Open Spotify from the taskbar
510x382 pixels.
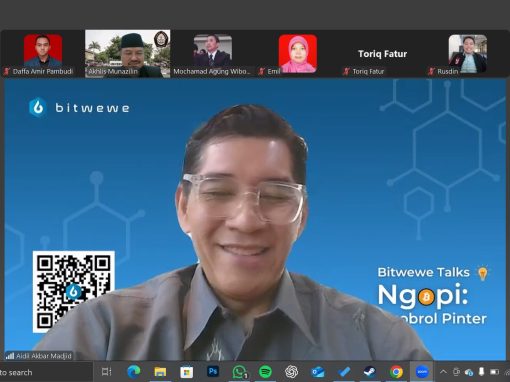pyautogui.click(x=265, y=372)
